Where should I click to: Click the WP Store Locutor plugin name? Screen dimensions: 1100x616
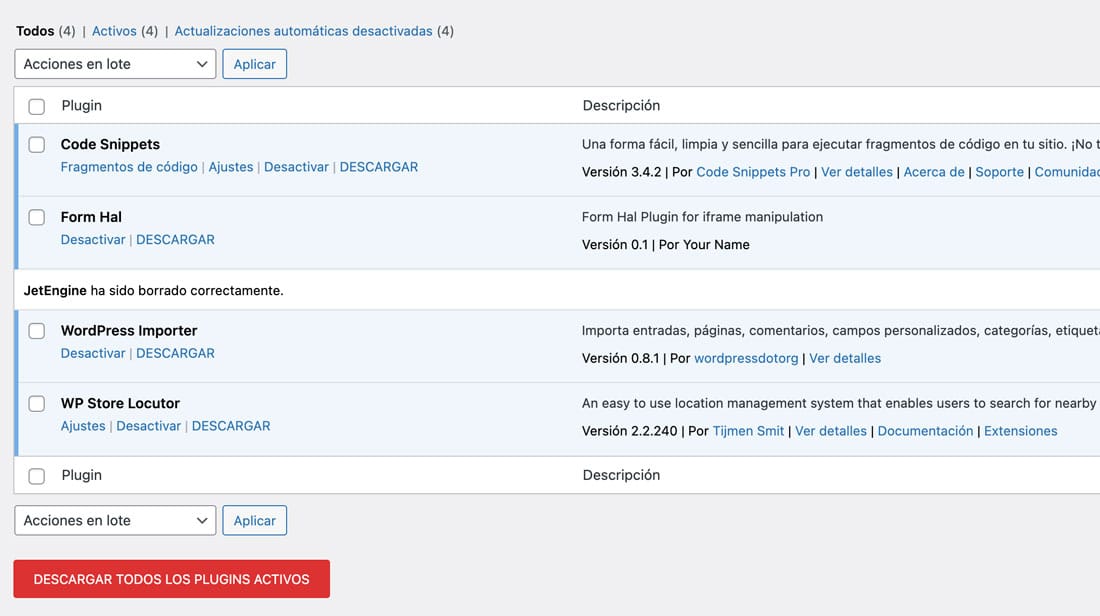click(120, 403)
